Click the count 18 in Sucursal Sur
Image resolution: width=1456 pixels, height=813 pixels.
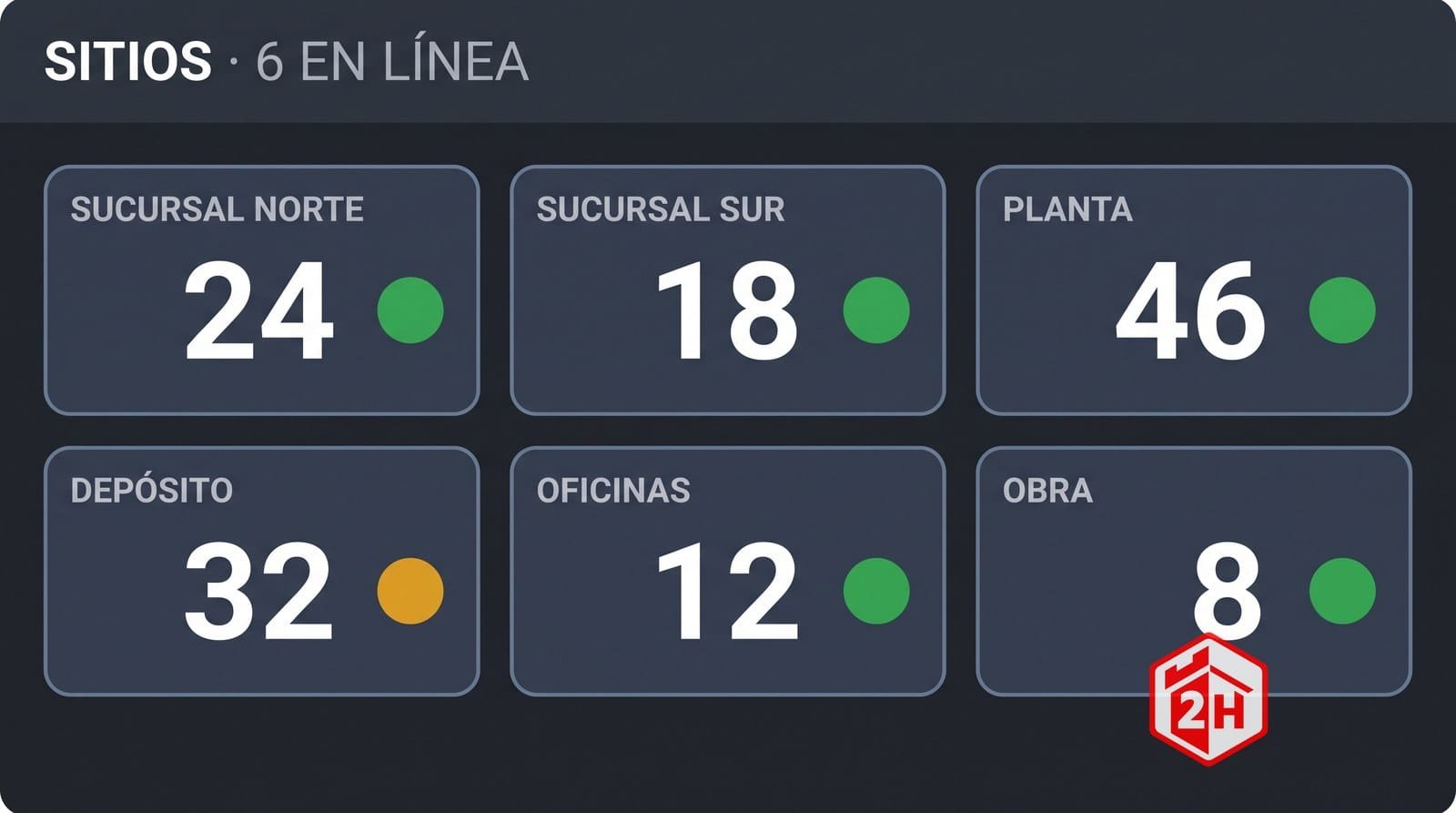[728, 310]
